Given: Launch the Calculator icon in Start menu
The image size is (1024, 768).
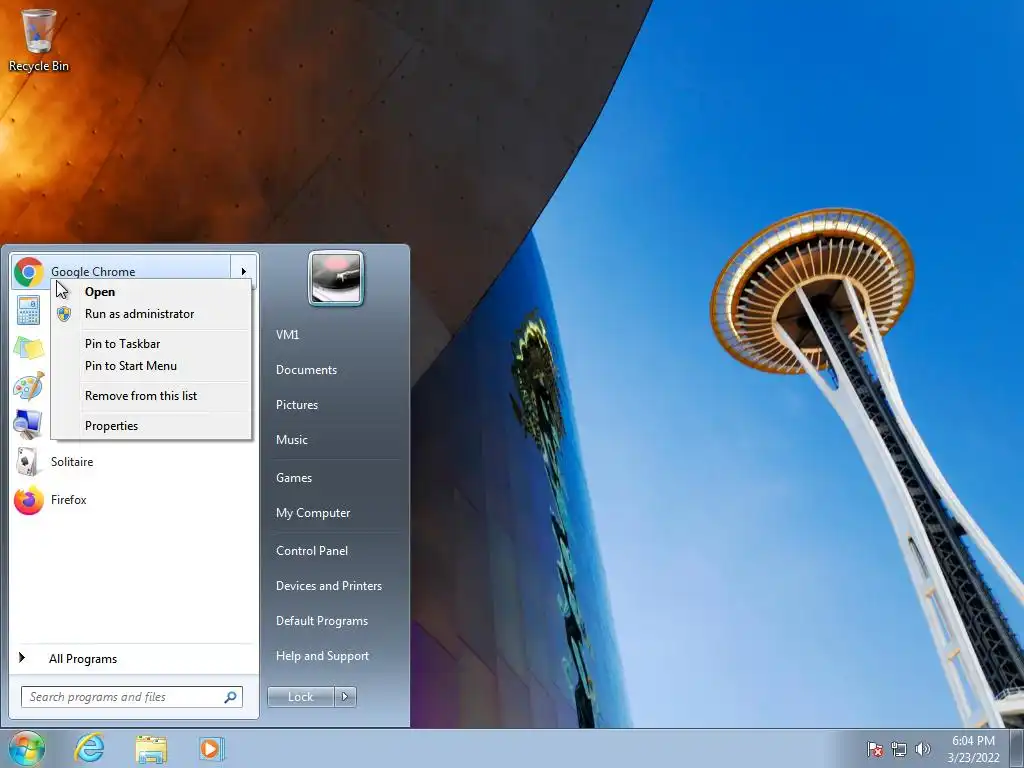Looking at the screenshot, I should [28, 310].
